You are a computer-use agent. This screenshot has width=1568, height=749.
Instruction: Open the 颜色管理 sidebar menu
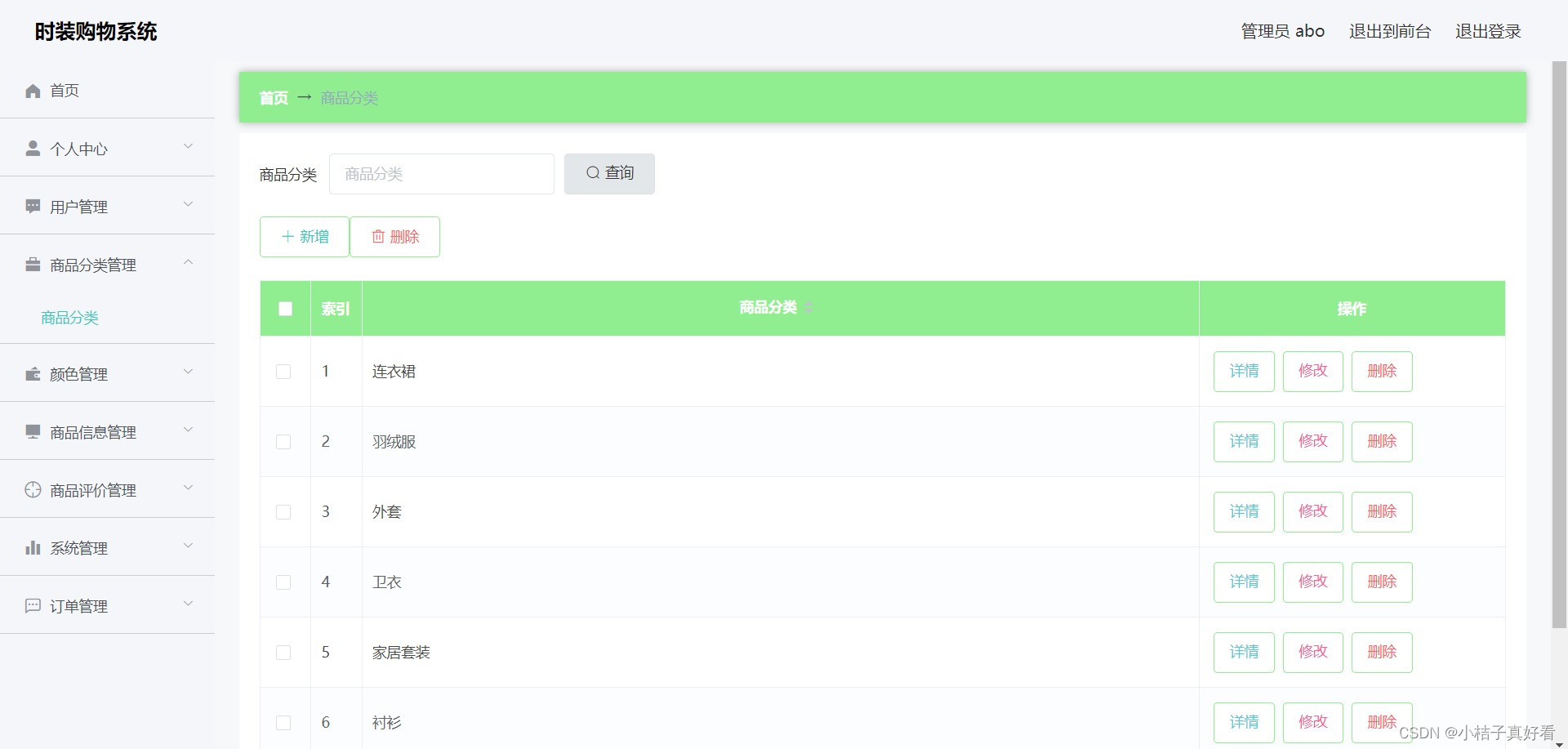point(107,373)
